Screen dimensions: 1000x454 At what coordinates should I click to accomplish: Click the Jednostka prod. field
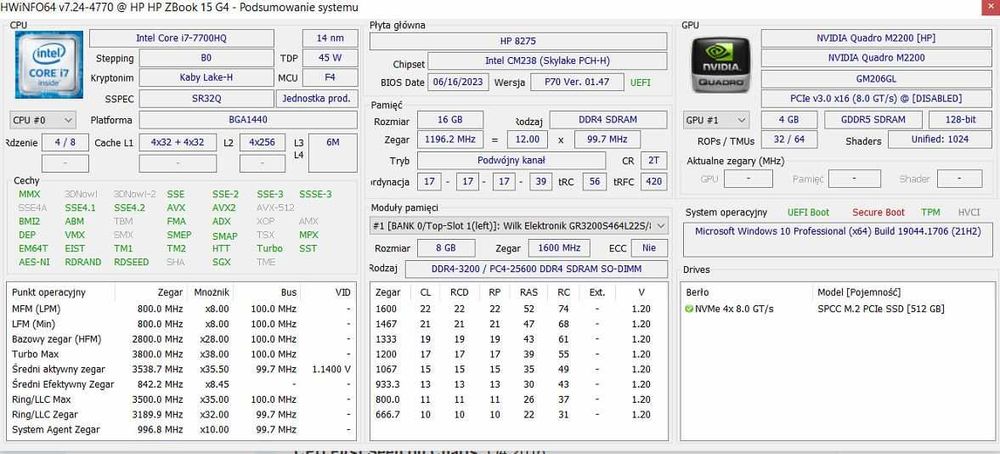316,99
